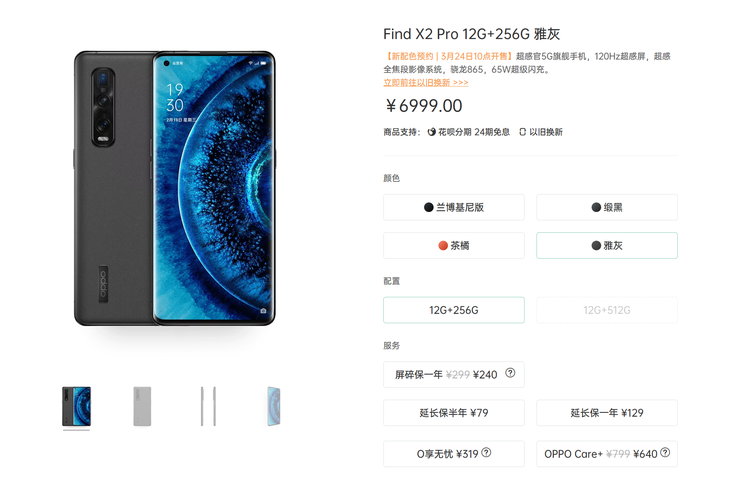Click help icon beside 屏碎保一年 service
Screen dimensions: 730x481
(510, 373)
